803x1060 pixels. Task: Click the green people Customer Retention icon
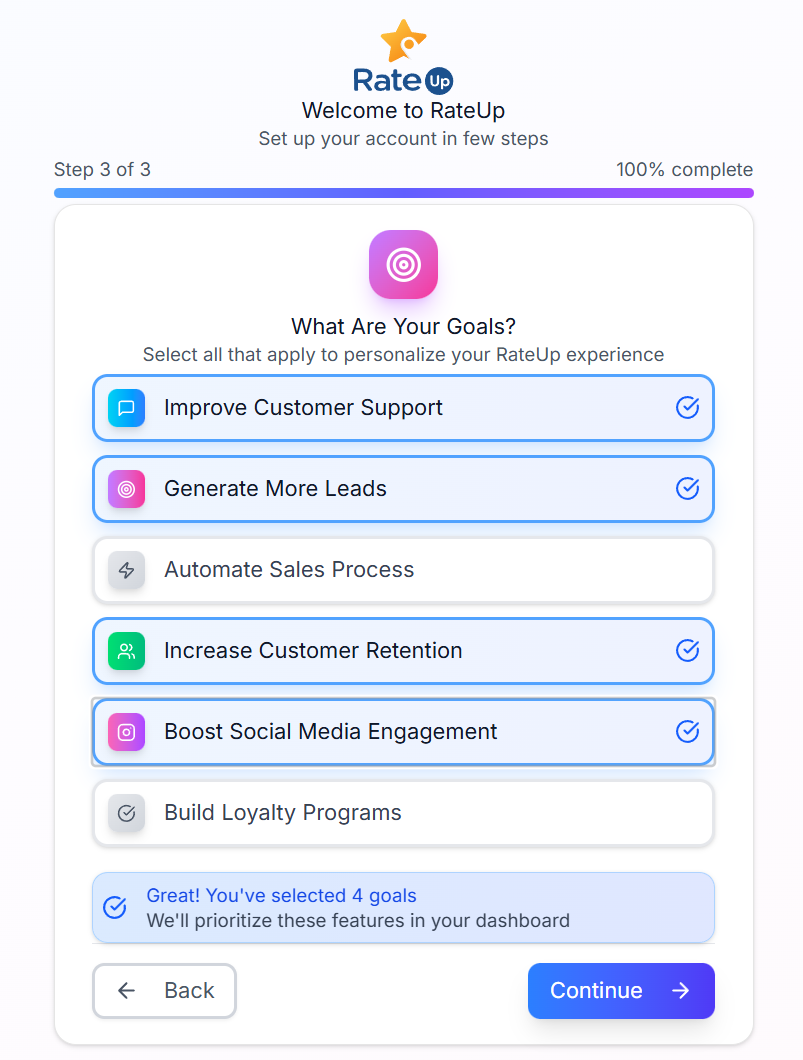tap(127, 651)
